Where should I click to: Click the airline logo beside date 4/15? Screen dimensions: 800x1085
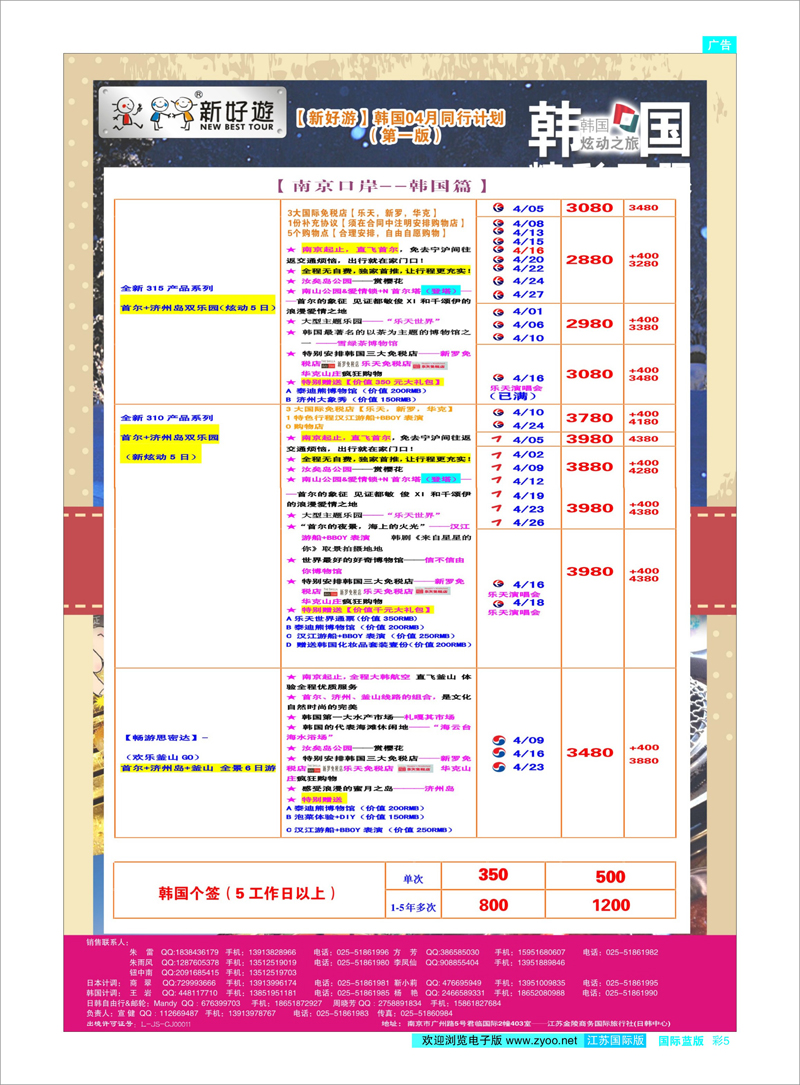(x=498, y=242)
